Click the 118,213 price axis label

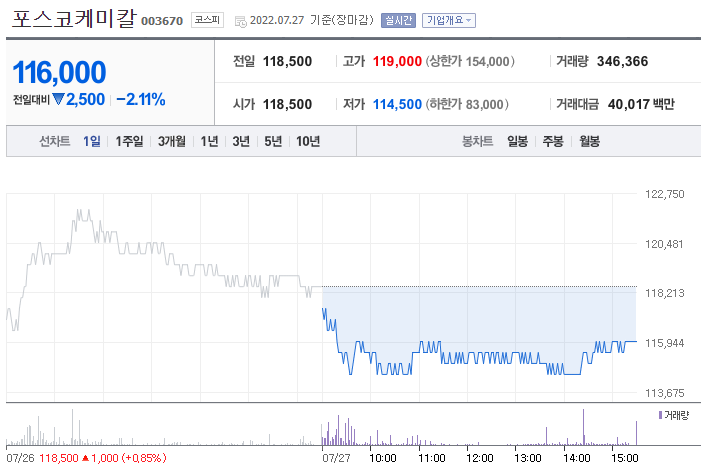[x=664, y=293]
